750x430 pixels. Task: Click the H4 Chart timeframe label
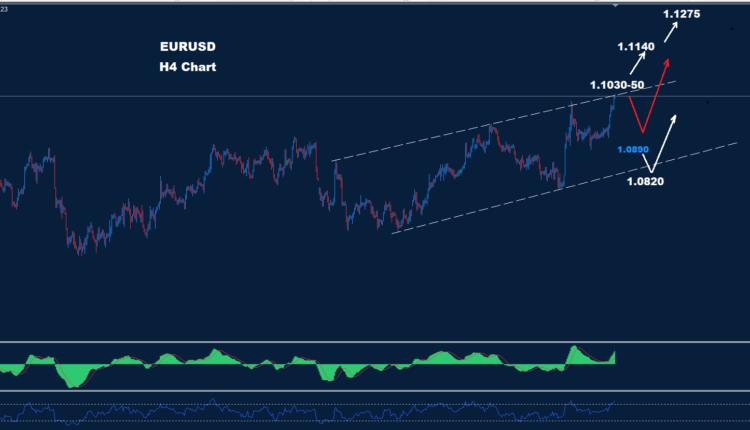pos(187,67)
